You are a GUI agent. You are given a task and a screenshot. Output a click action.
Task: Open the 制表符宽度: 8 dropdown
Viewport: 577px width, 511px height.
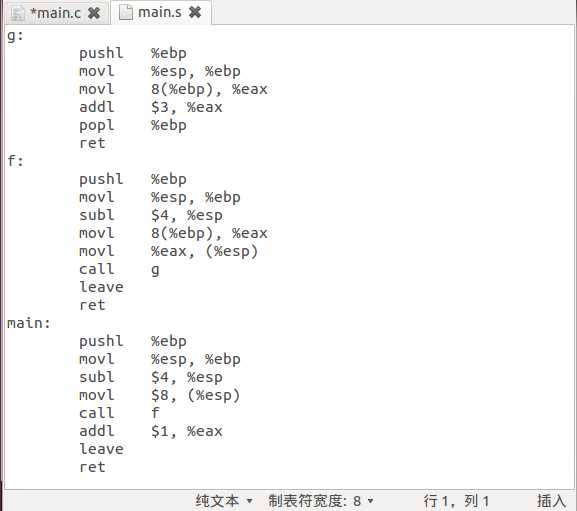321,501
